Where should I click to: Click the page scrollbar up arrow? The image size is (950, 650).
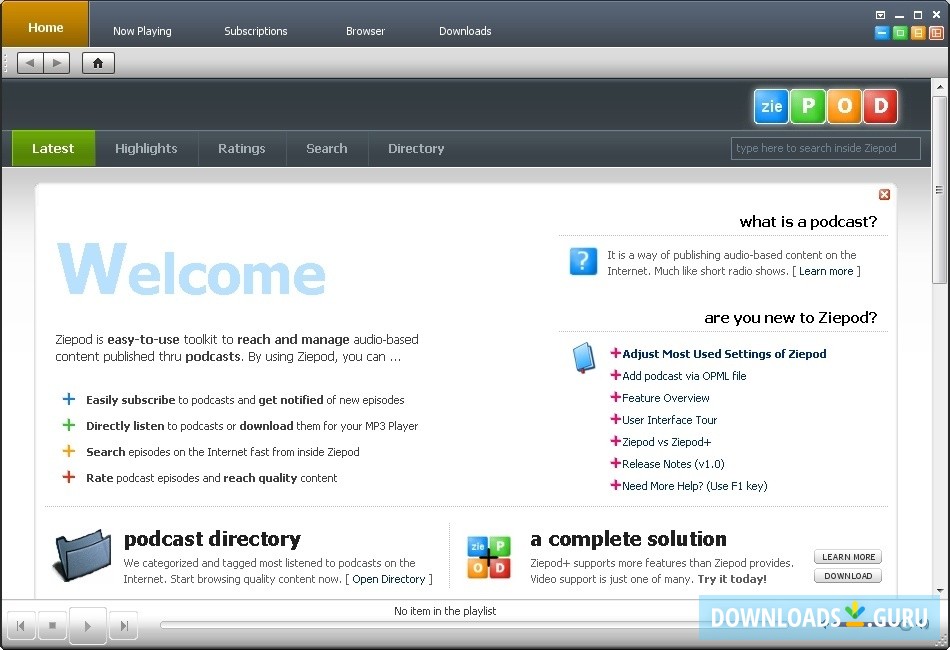940,87
